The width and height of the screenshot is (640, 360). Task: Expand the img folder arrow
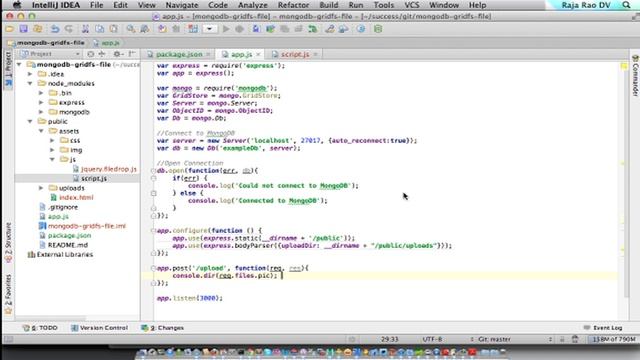click(52, 150)
